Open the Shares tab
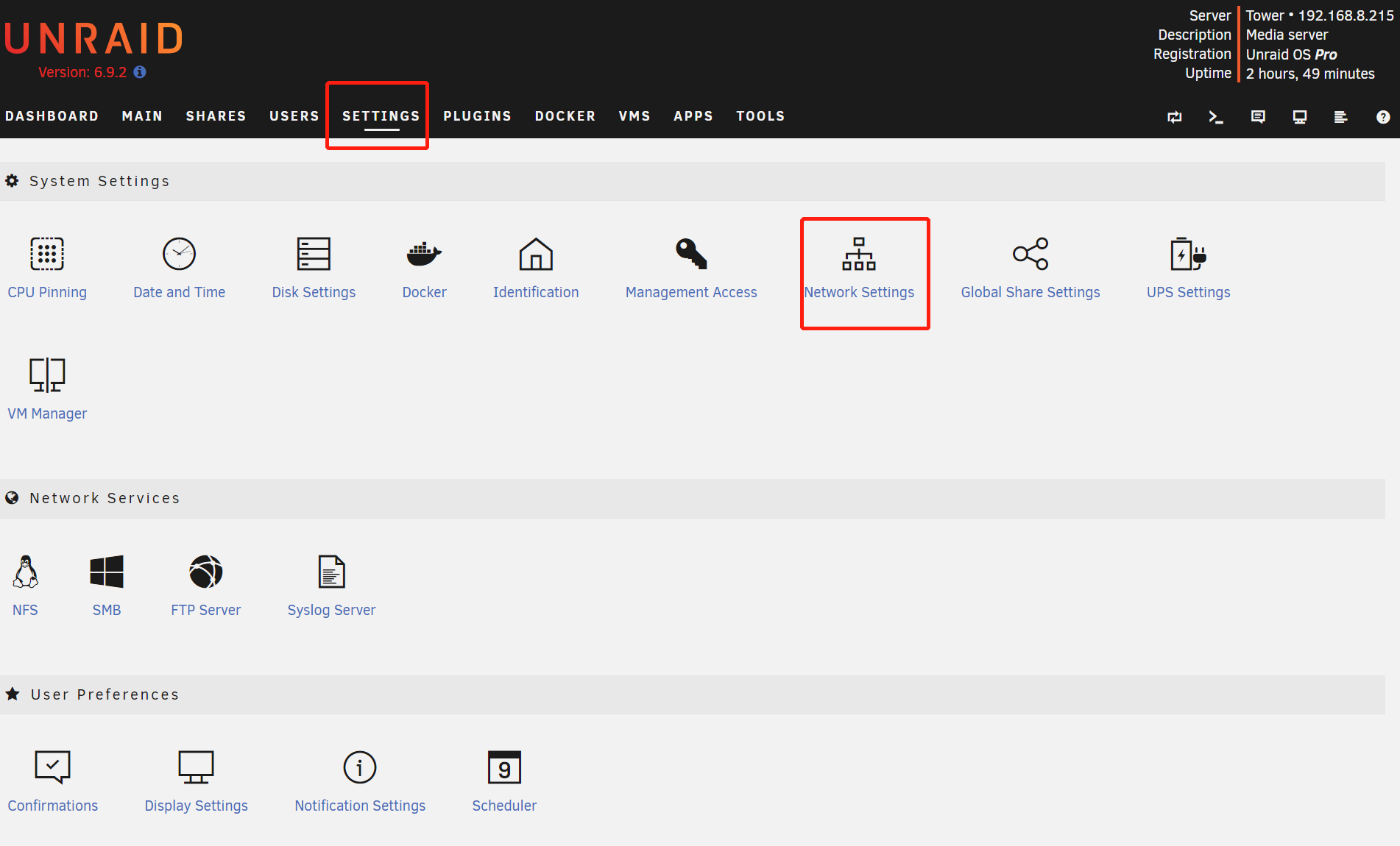 (x=216, y=116)
